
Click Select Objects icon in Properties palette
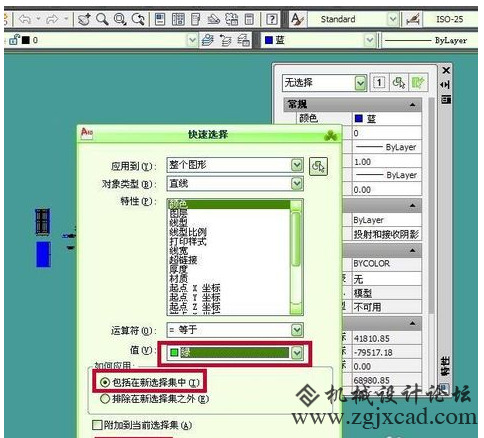(x=399, y=82)
